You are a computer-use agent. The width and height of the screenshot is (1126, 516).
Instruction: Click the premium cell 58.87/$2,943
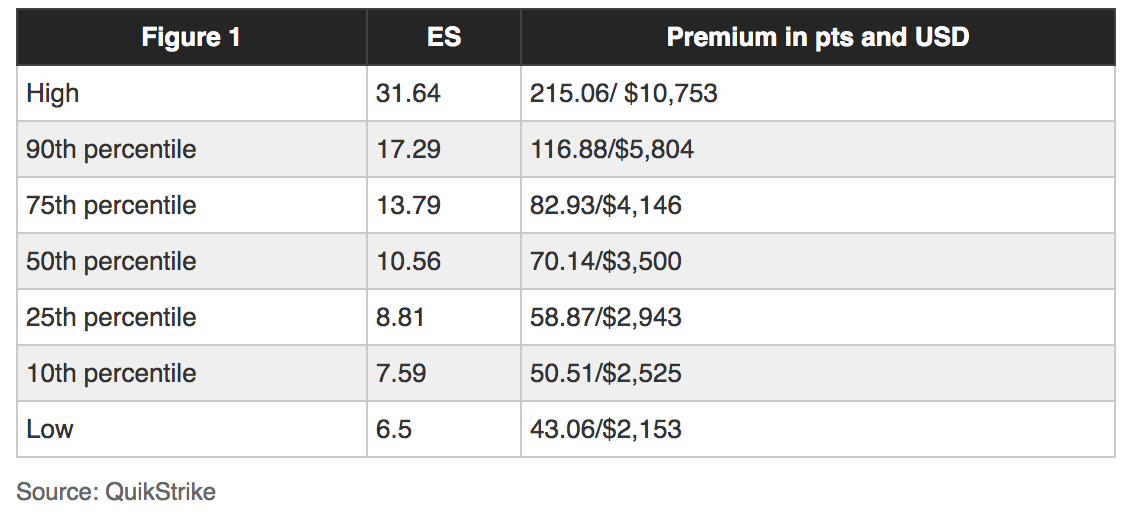[x=606, y=318]
